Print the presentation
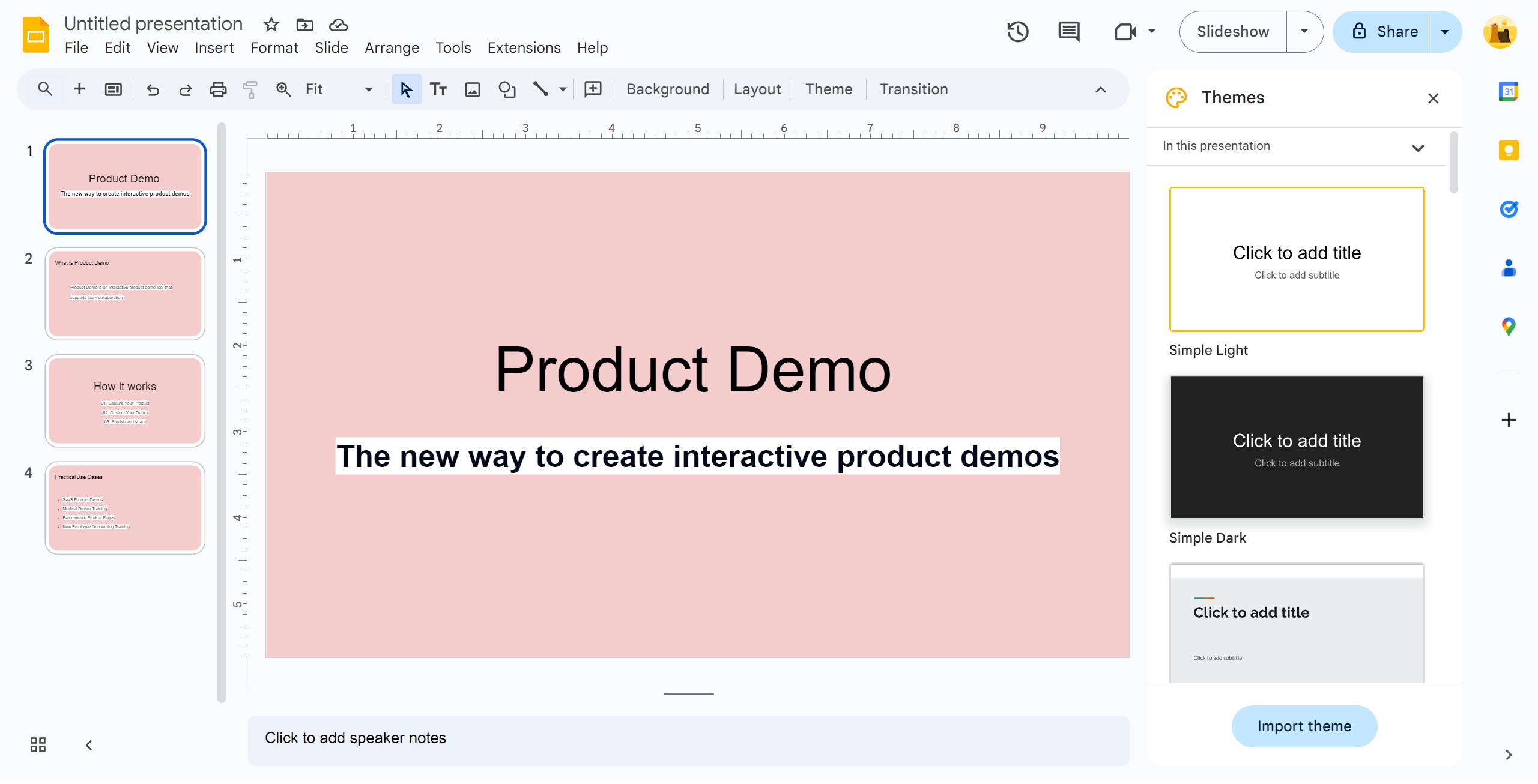This screenshot has width=1538, height=784. (218, 89)
